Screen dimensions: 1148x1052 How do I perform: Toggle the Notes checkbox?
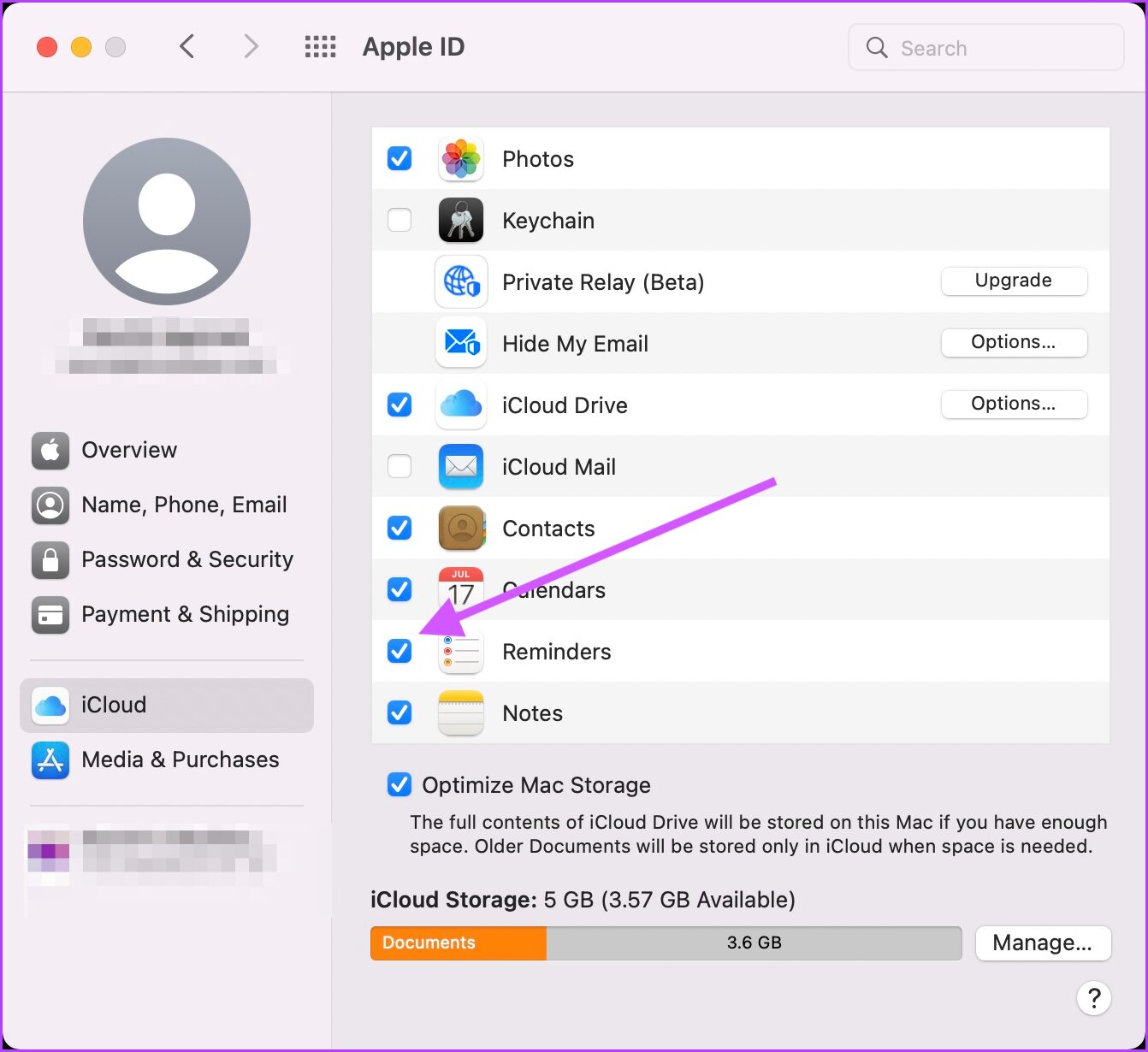point(399,712)
